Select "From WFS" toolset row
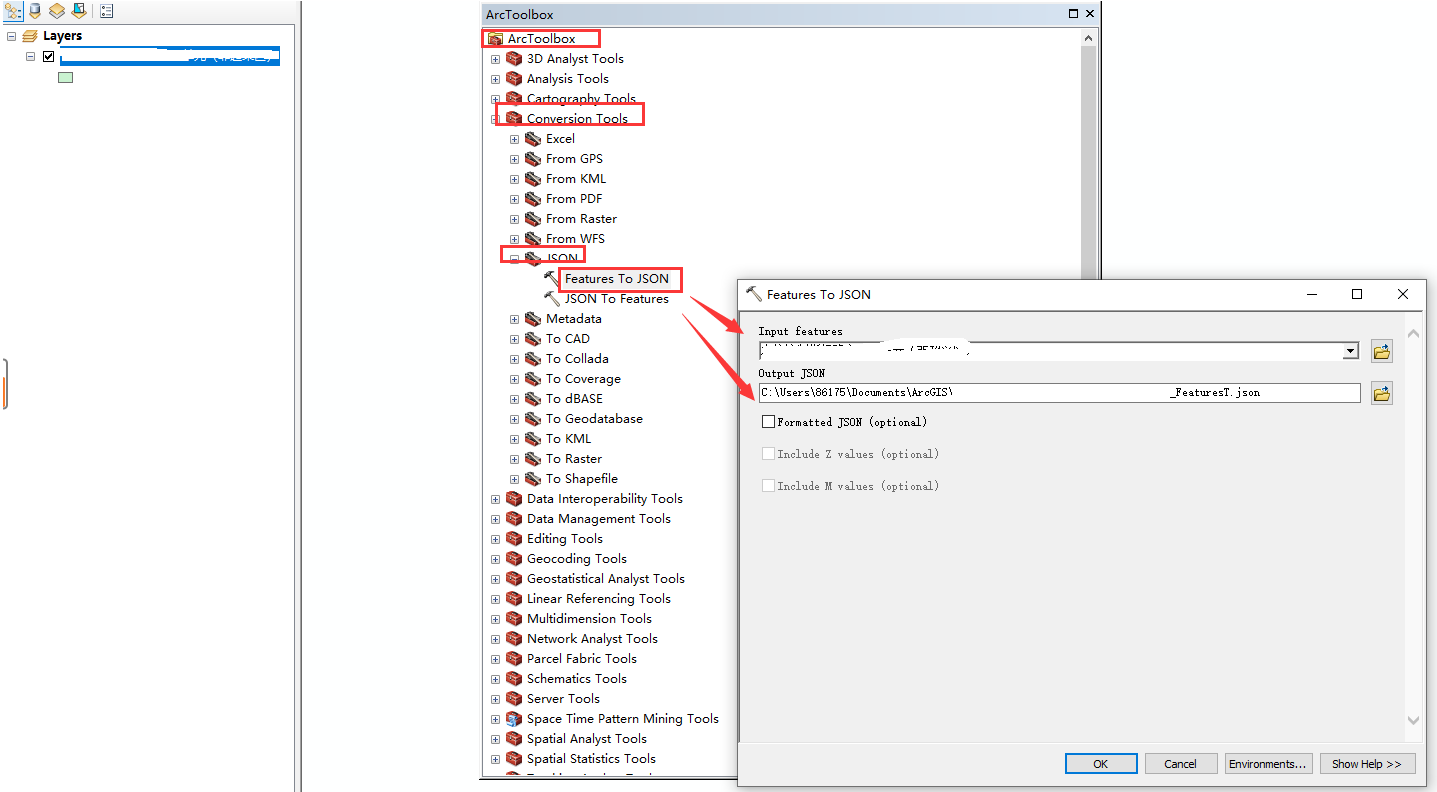The width and height of the screenshot is (1437, 792). coord(575,239)
